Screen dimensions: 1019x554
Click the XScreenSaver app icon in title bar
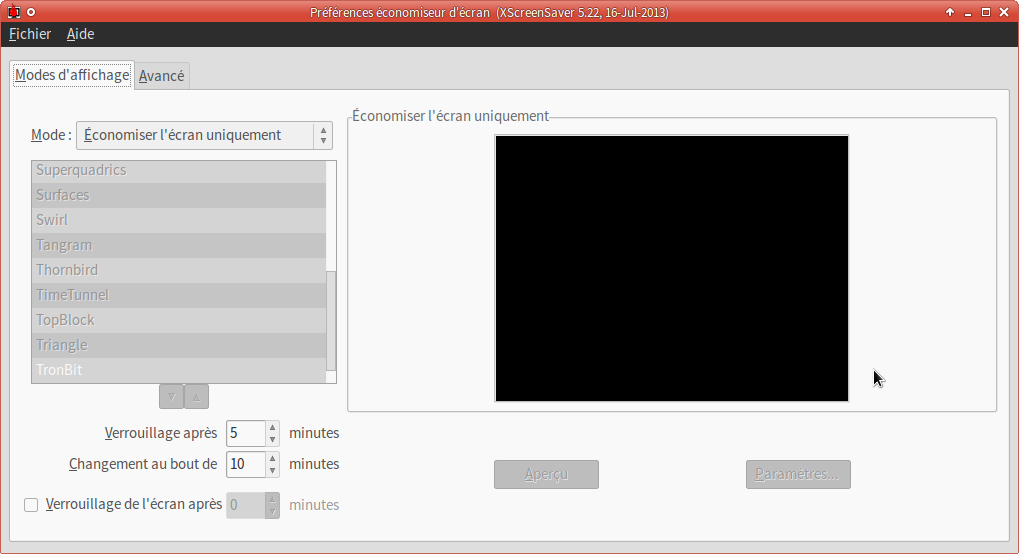click(x=14, y=12)
